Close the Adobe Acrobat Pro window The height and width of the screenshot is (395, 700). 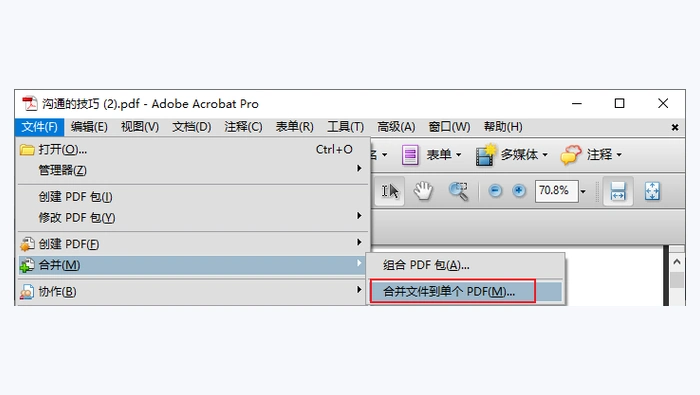(663, 104)
